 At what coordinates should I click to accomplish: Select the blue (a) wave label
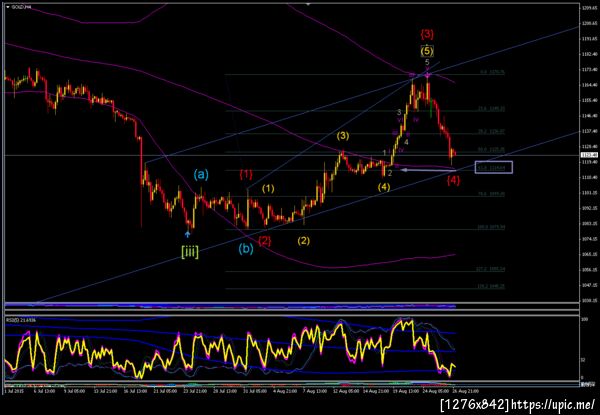click(x=201, y=174)
